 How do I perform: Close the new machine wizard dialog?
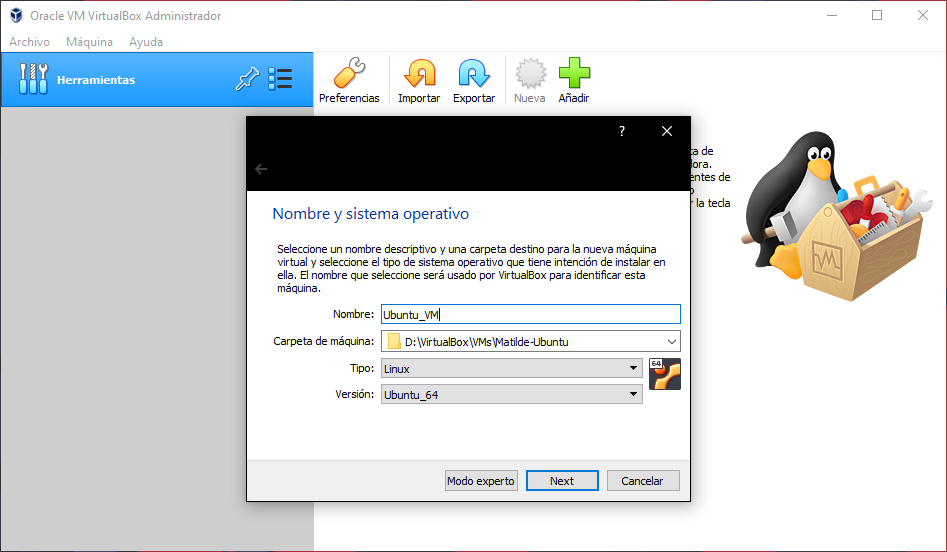667,131
